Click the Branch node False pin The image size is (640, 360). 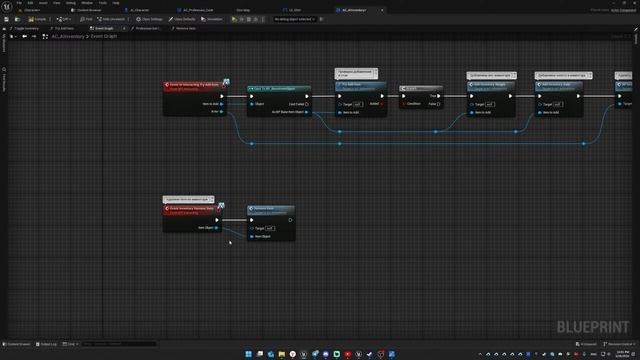(x=438, y=104)
